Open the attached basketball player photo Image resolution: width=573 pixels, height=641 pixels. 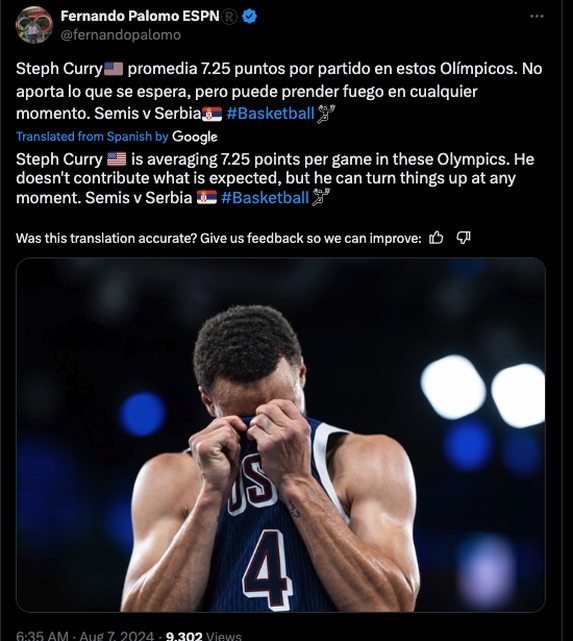[281, 435]
